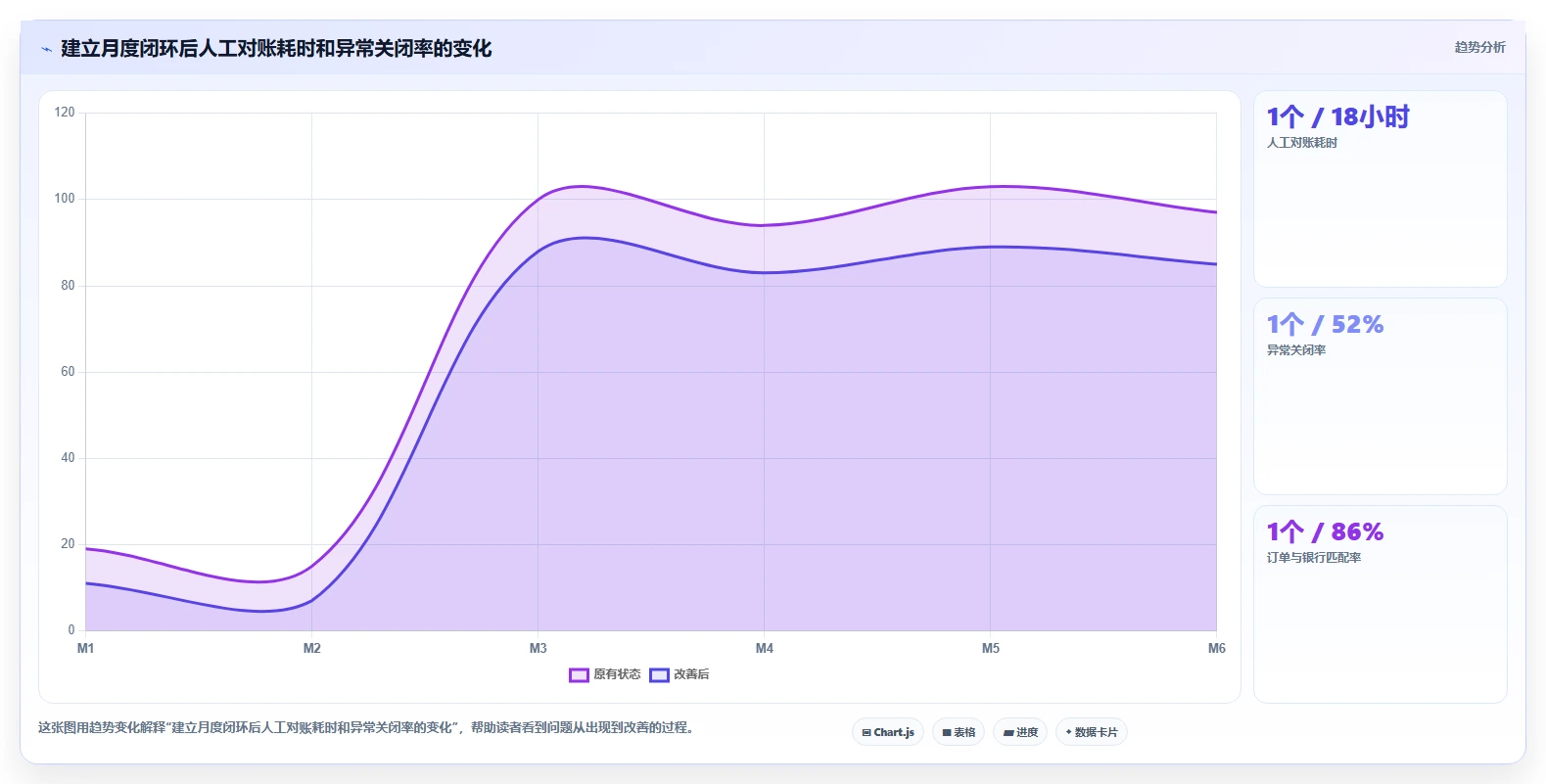Click the M5 x-axis label

[991, 648]
